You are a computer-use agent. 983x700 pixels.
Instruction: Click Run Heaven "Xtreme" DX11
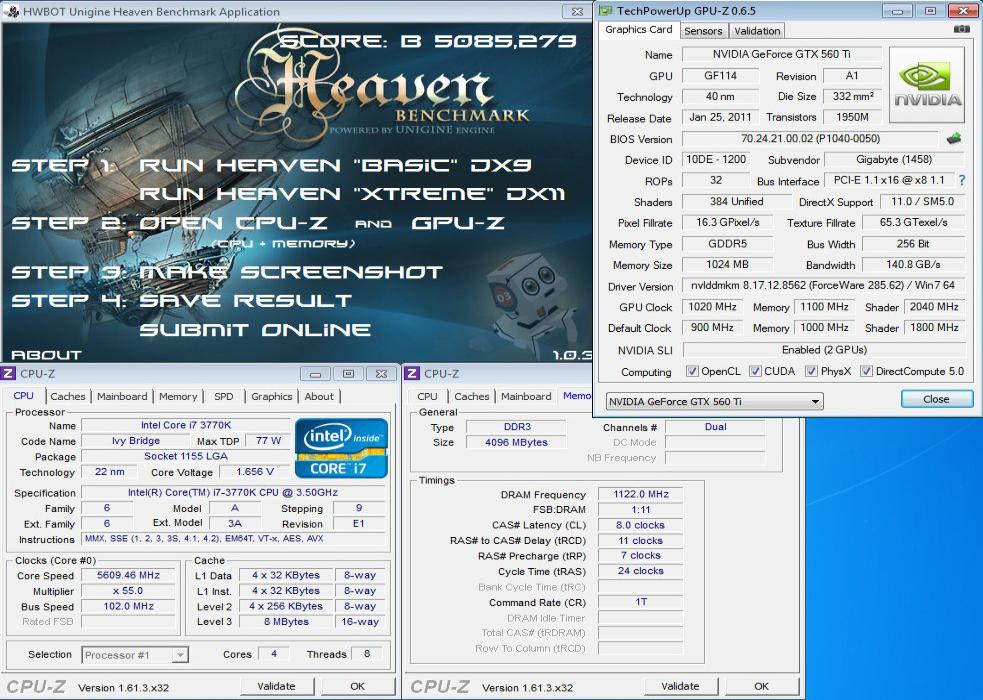[352, 194]
